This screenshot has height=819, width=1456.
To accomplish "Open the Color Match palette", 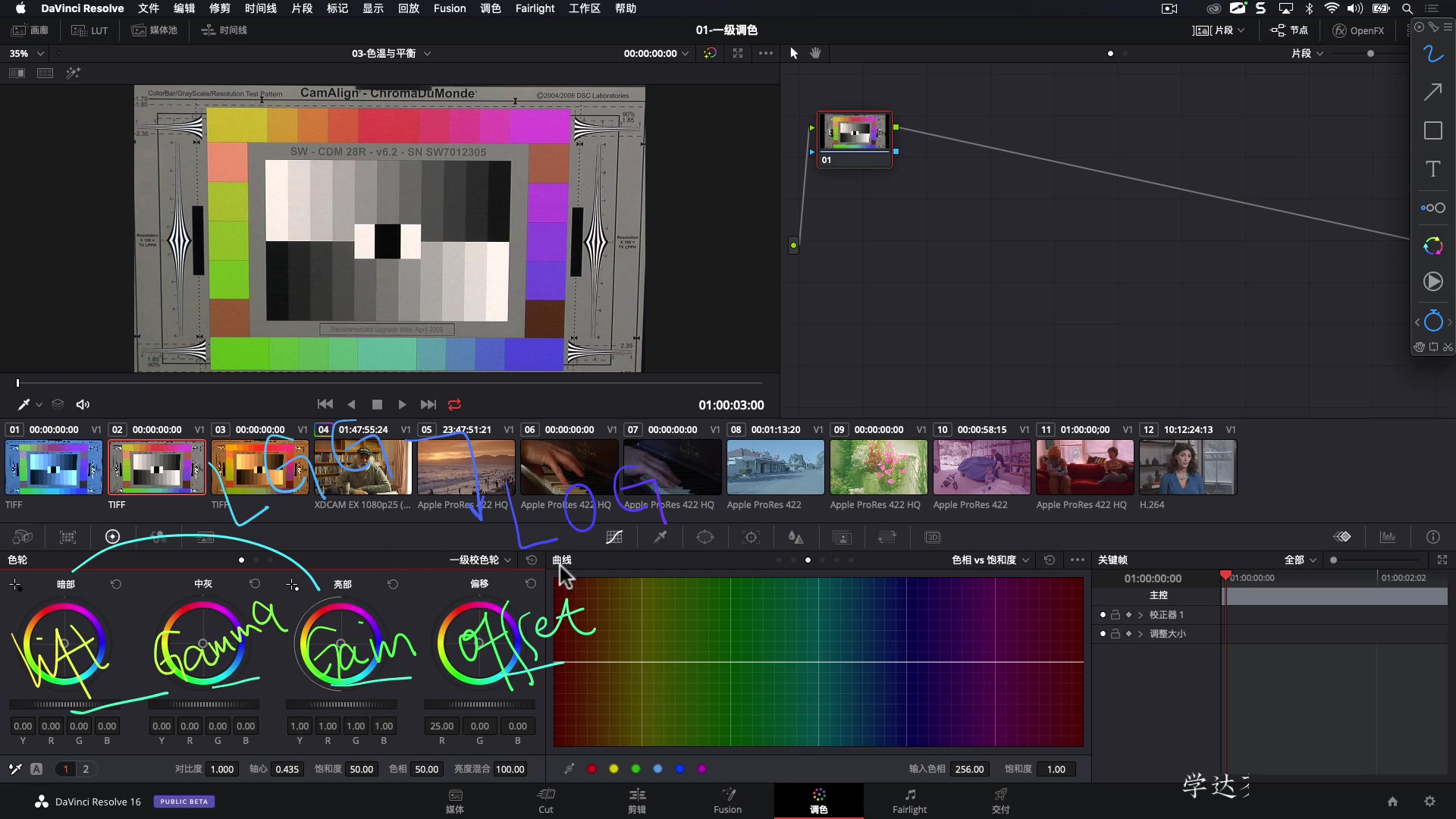I will pos(68,537).
